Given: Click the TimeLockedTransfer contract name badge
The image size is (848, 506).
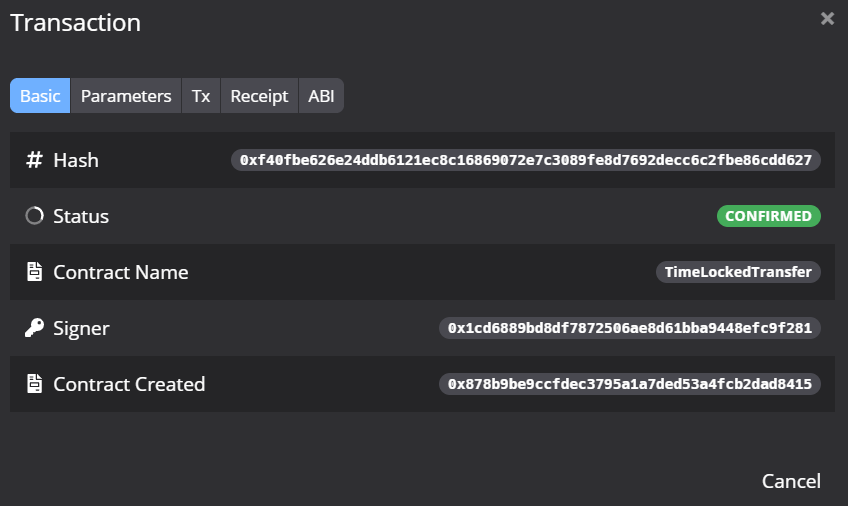Looking at the screenshot, I should tap(738, 272).
